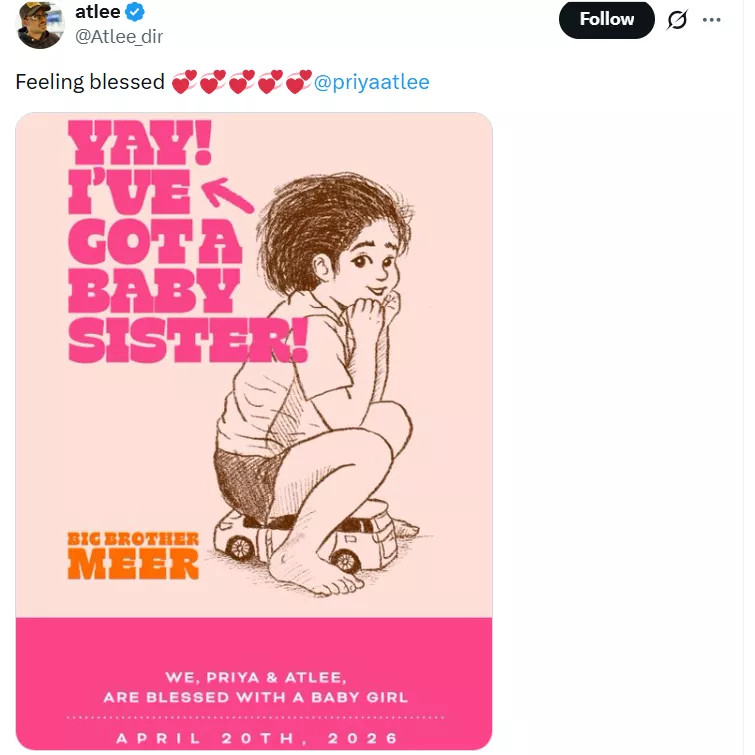Click the @Atlee_dir handle
This screenshot has height=755, width=755.
coord(119,37)
